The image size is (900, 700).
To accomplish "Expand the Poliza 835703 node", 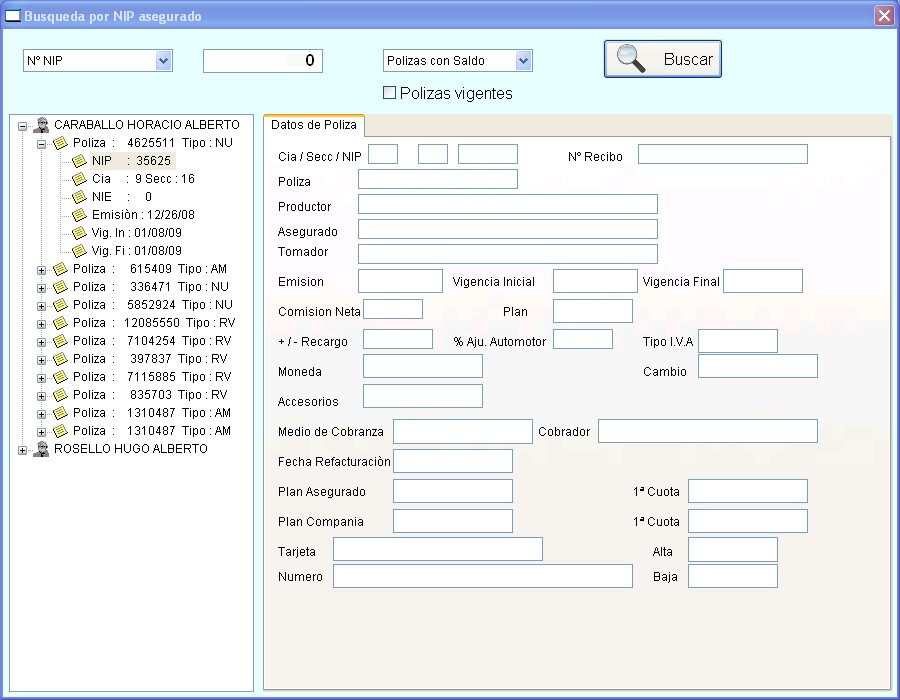I will 41,396.
